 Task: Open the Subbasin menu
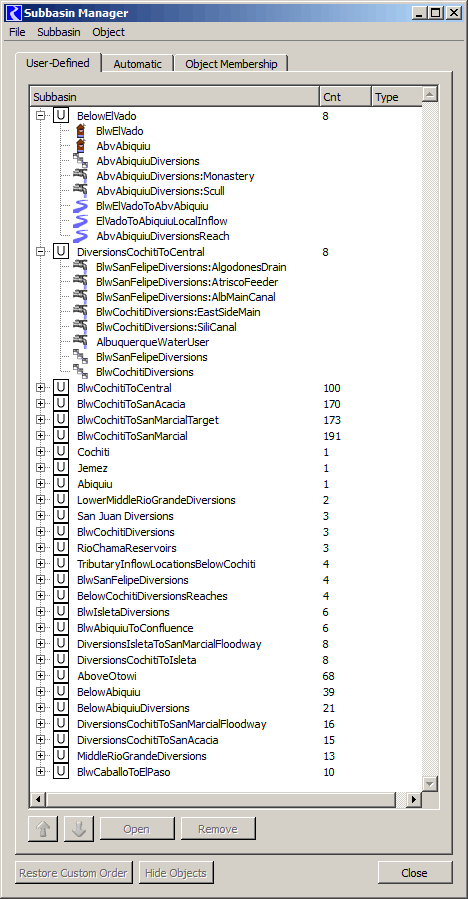pyautogui.click(x=58, y=32)
